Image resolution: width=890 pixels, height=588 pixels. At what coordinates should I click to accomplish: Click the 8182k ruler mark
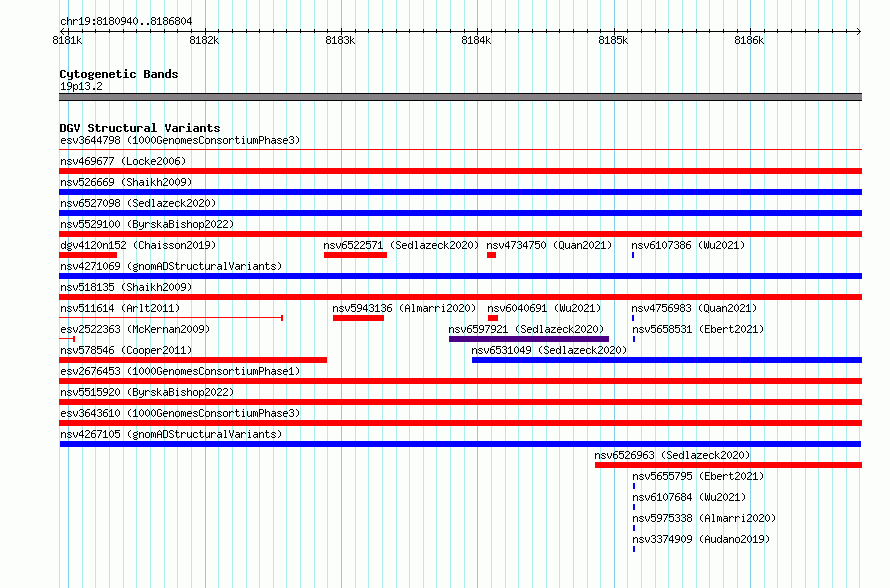click(204, 40)
